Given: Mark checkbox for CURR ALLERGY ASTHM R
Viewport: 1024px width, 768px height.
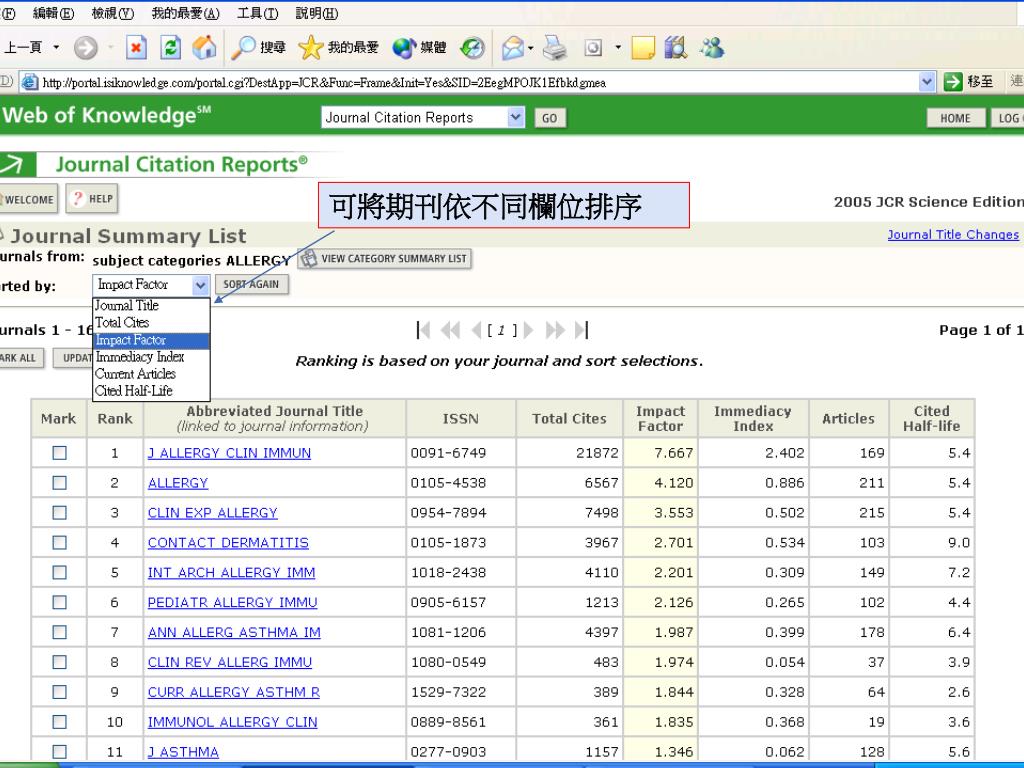Looking at the screenshot, I should (59, 692).
